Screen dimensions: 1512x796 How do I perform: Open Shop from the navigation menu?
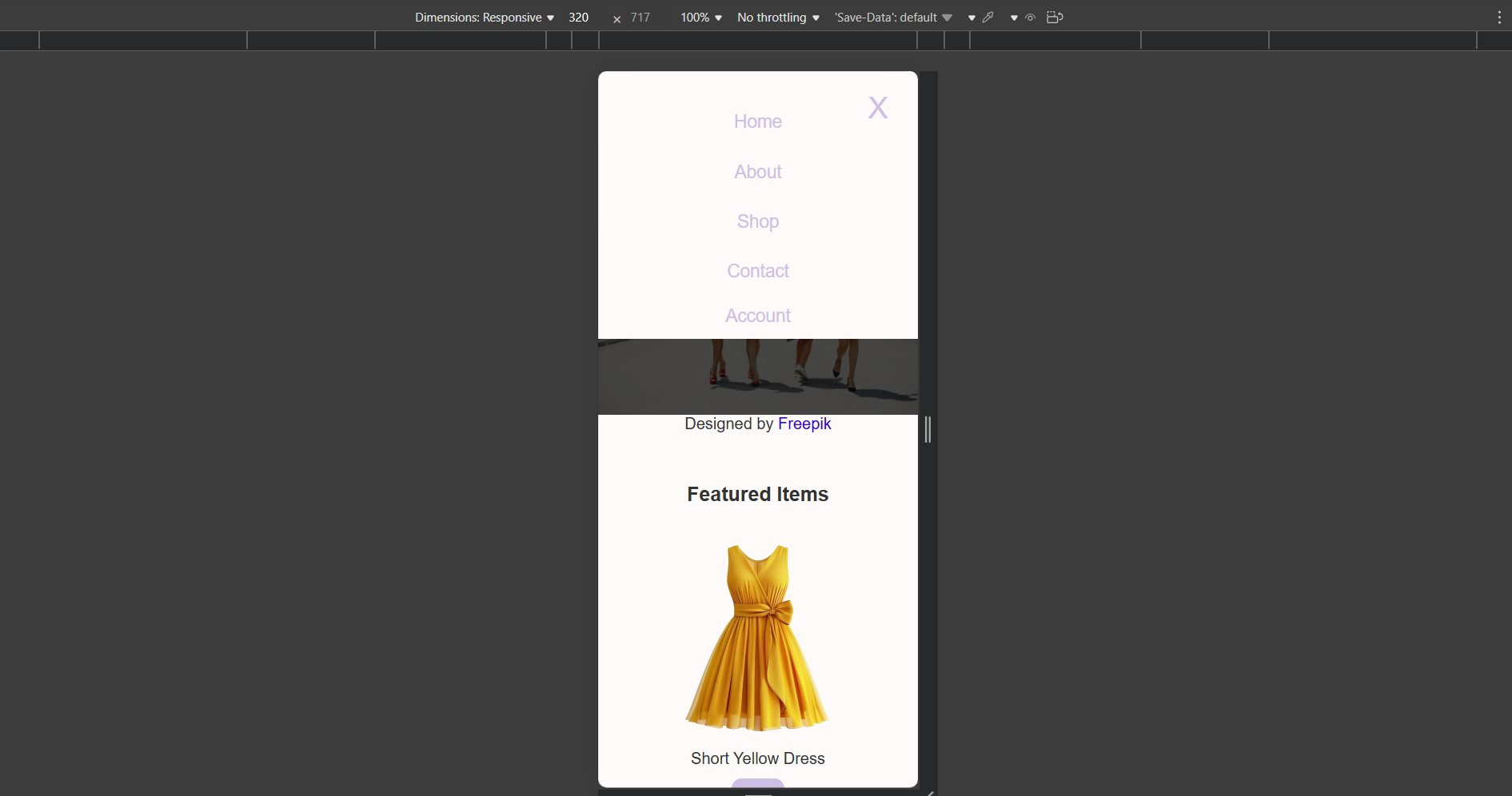757,221
